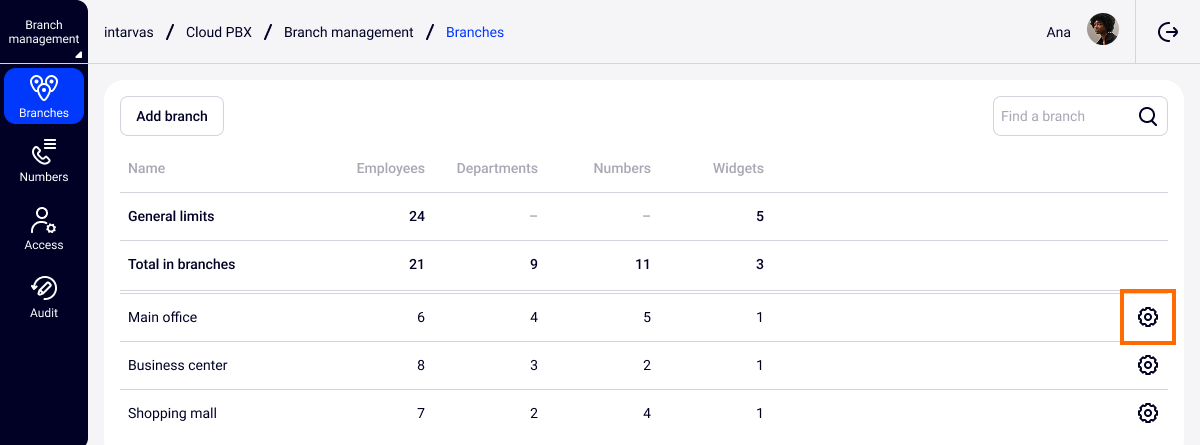Expand the Branch management module switcher
This screenshot has height=445, width=1200.
(44, 32)
